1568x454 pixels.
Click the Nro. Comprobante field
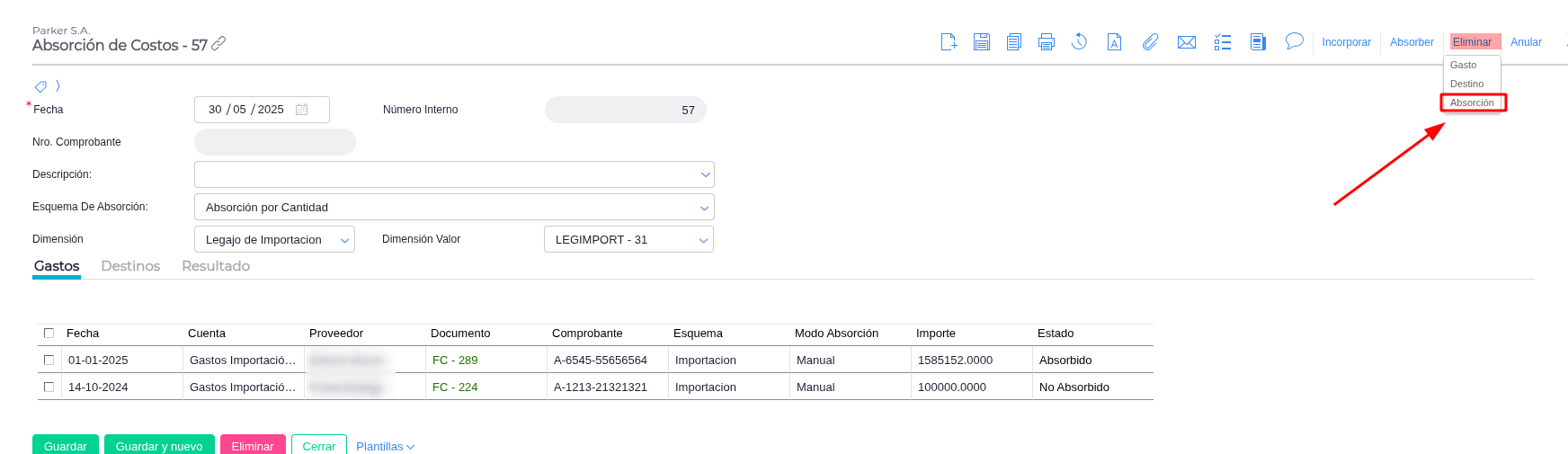point(275,142)
